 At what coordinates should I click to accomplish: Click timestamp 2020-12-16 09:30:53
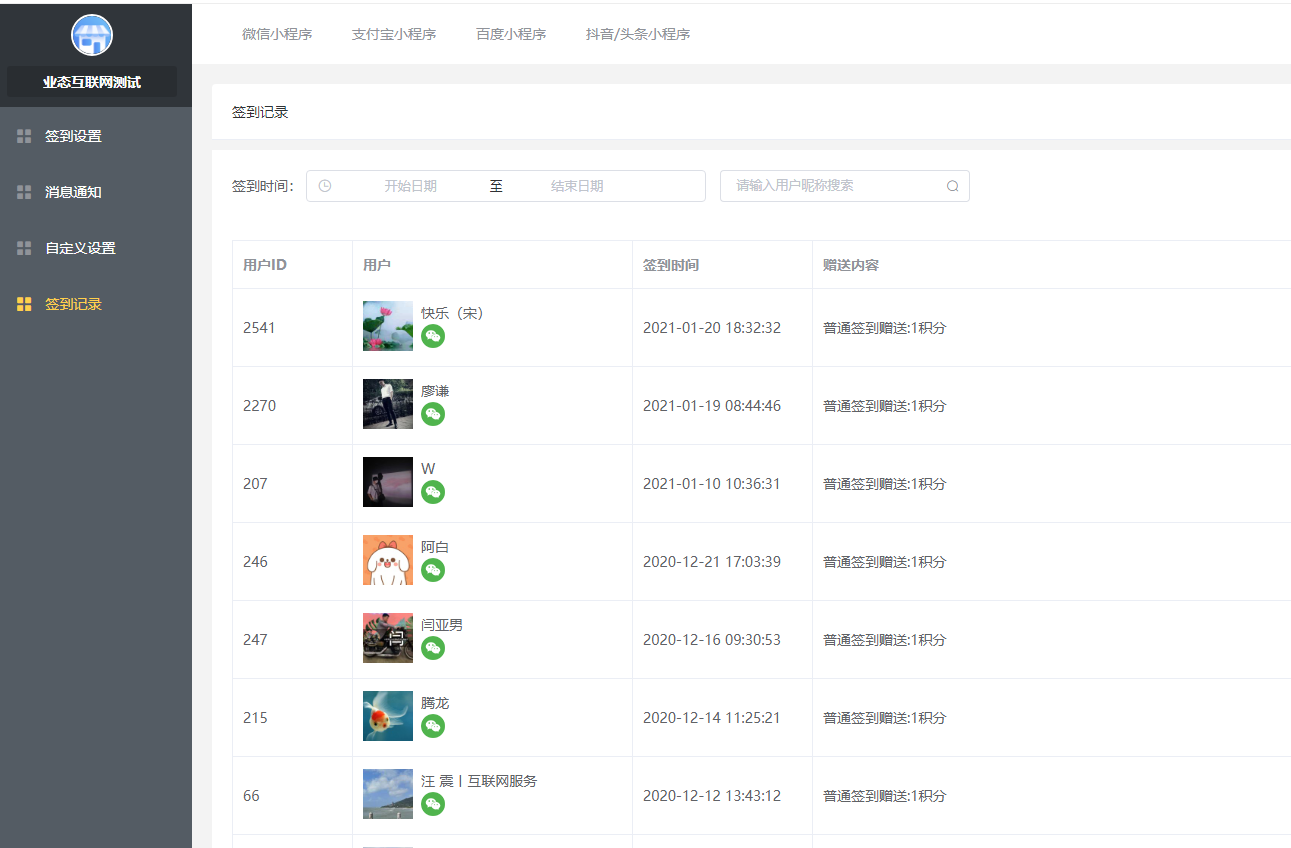712,639
